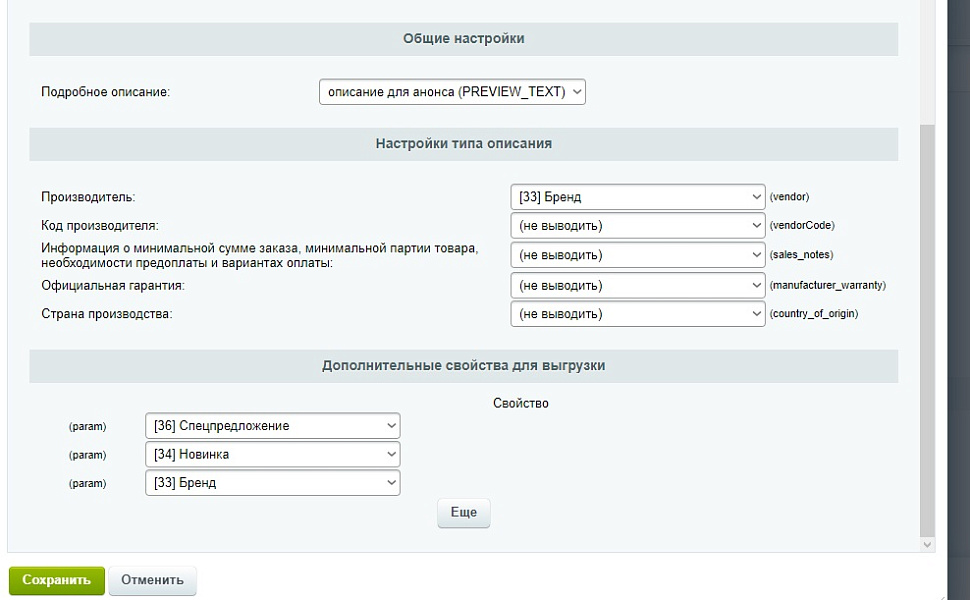The width and height of the screenshot is (970, 600).
Task: Click the Дополнительные свойства для выгрузки header
Action: 463,366
